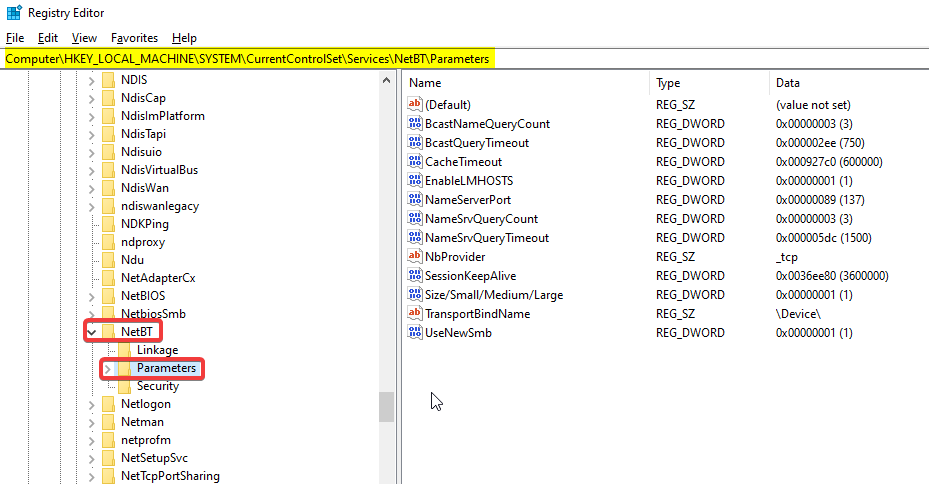
Task: Click the 0x000005dc (1500) data value
Action: [x=824, y=238]
